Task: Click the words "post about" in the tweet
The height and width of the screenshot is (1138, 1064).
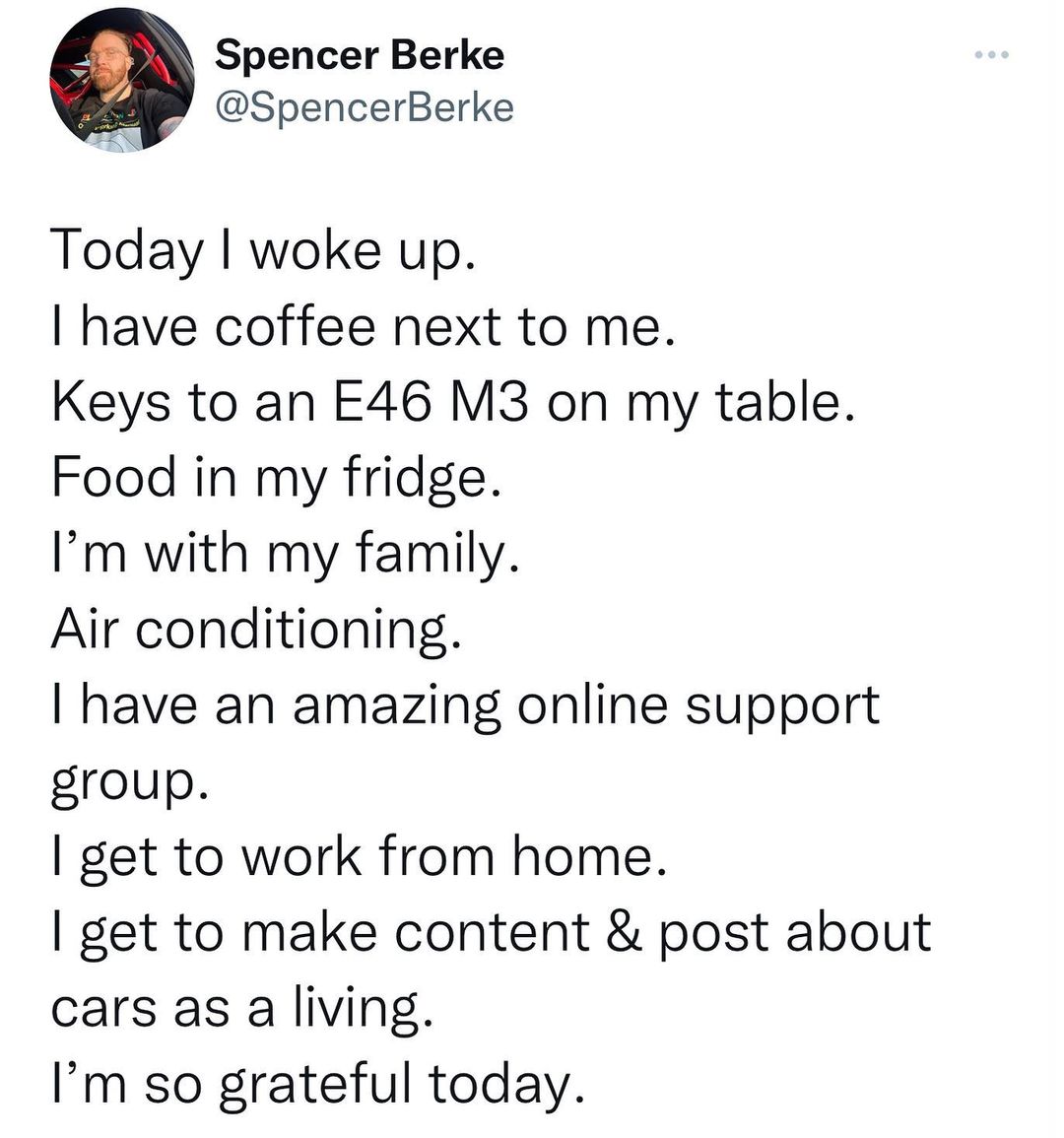Action: coord(794,931)
